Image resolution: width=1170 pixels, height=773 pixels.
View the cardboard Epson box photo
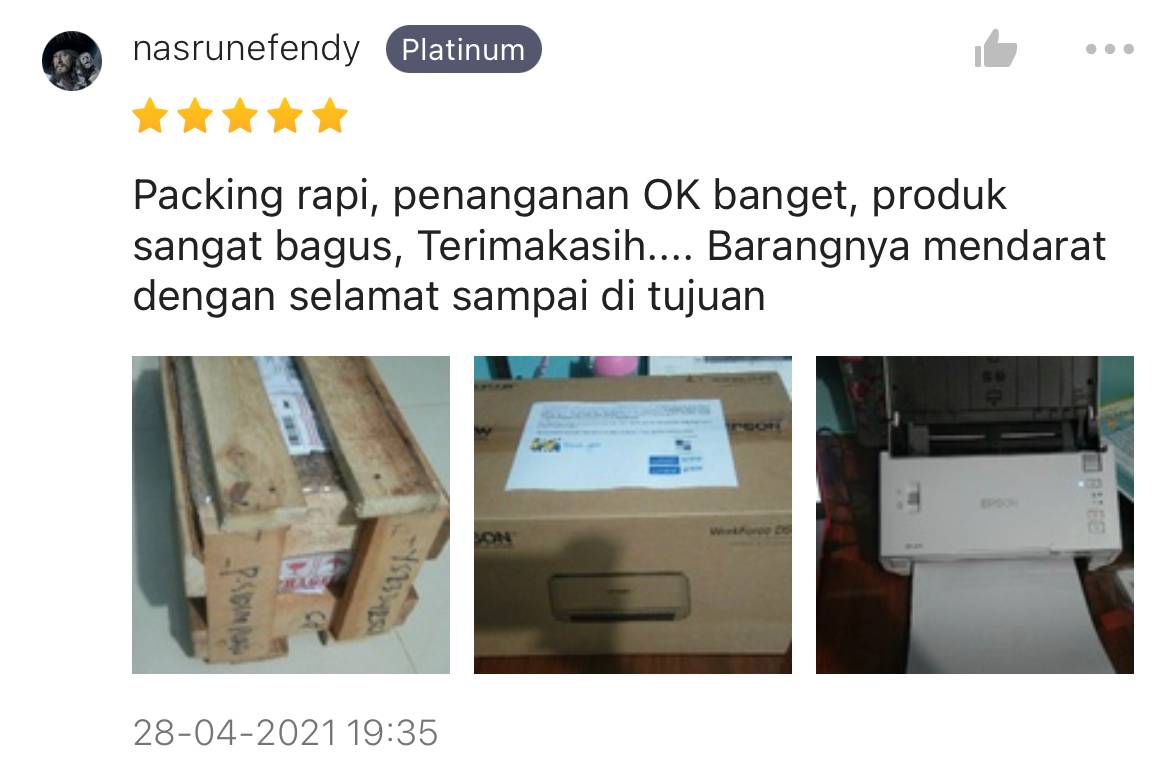tap(633, 515)
